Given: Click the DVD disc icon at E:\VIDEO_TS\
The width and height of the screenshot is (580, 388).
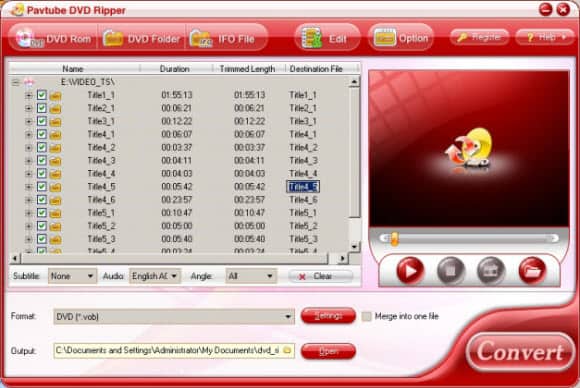Looking at the screenshot, I should (x=29, y=82).
